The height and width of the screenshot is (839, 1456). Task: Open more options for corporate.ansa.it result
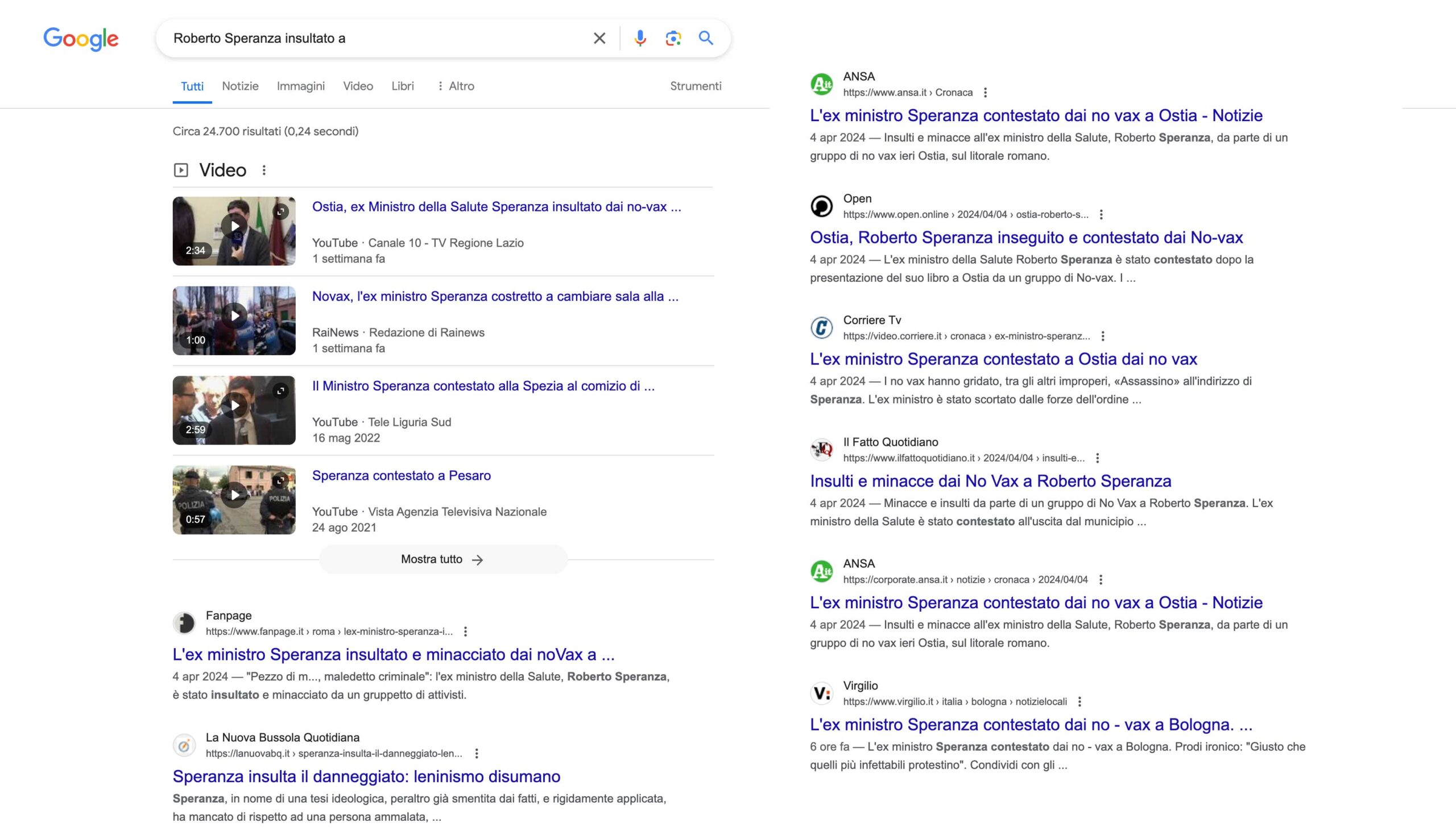pyautogui.click(x=1101, y=580)
